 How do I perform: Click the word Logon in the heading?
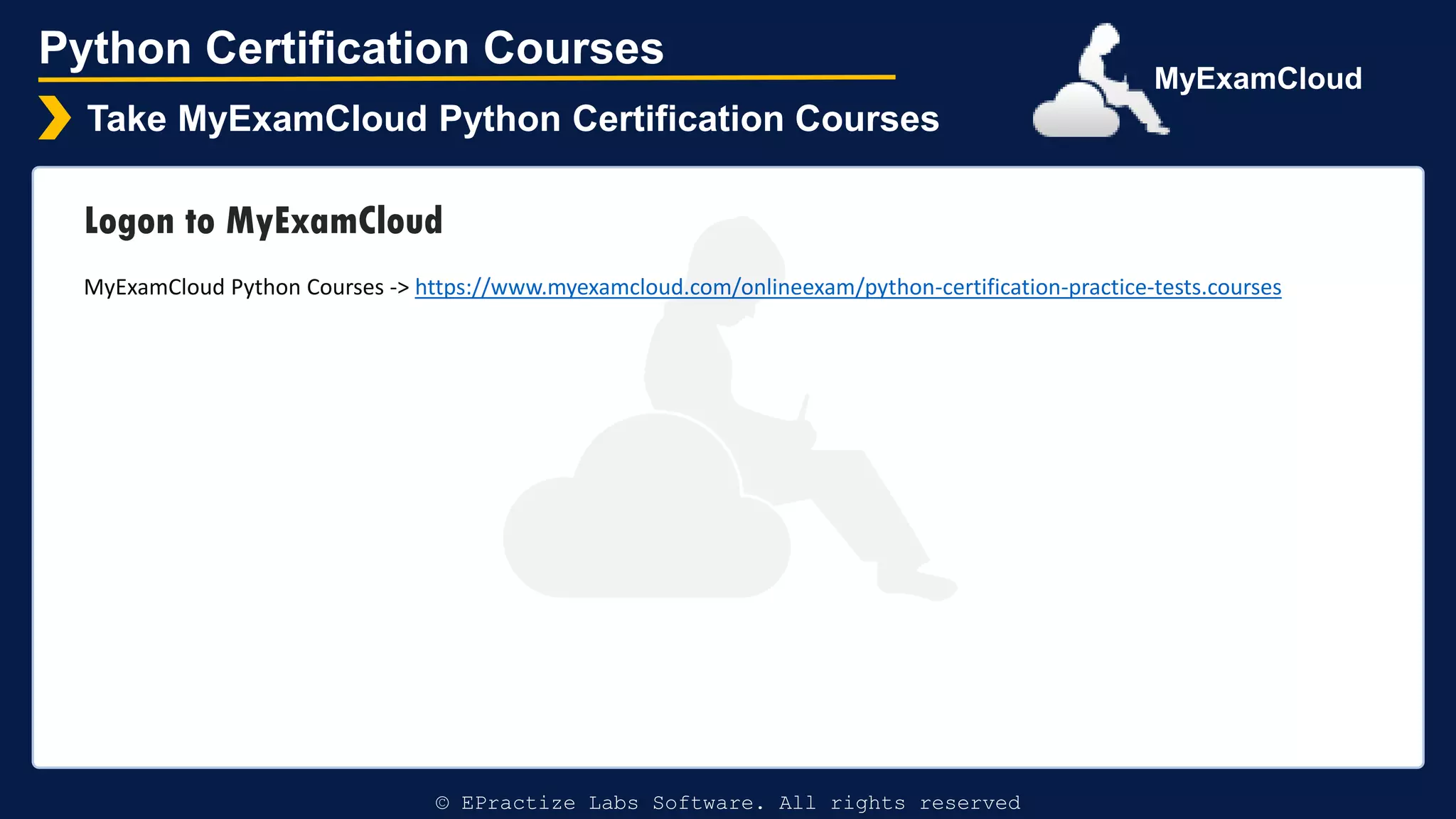coord(129,222)
